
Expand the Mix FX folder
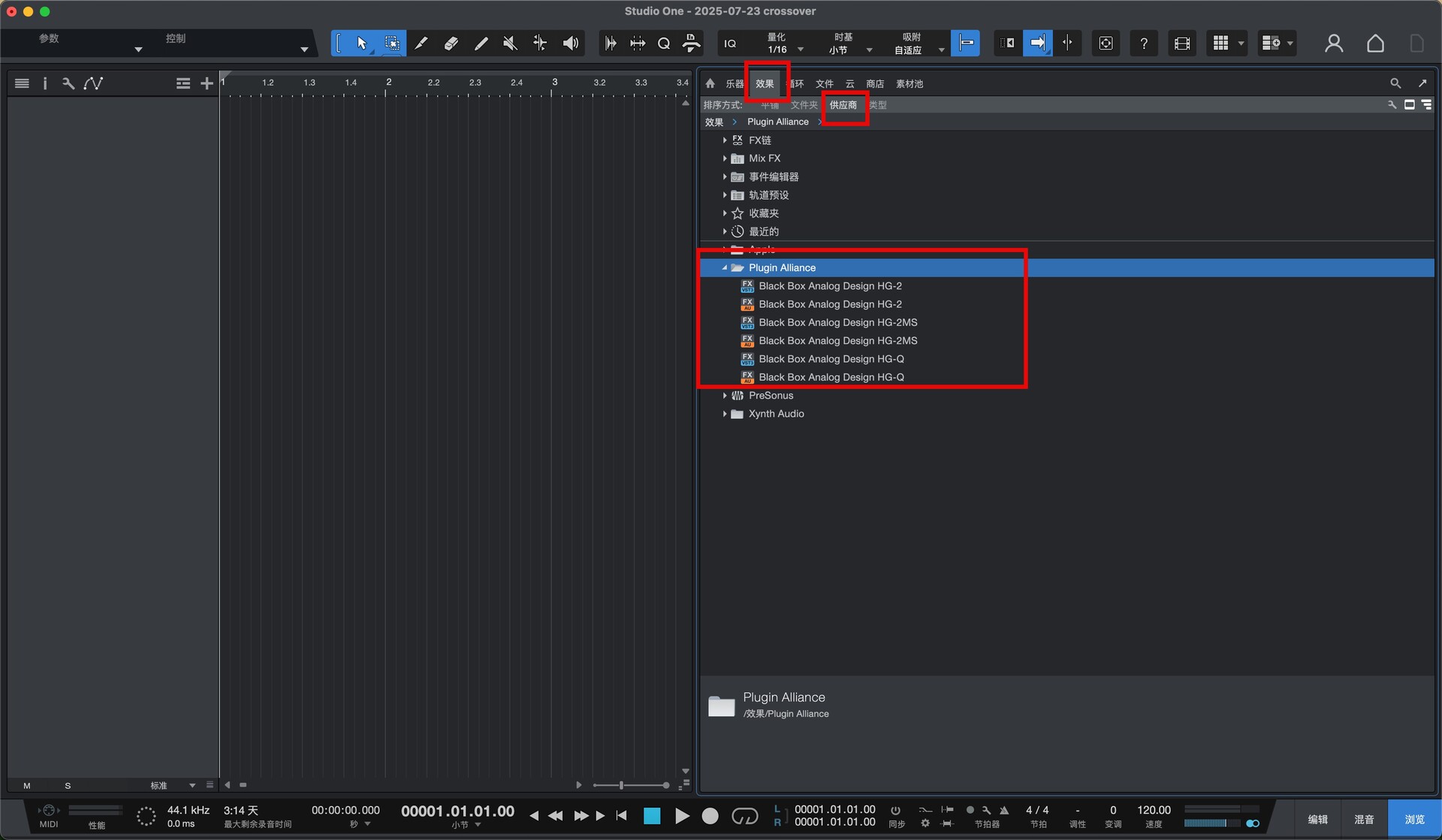point(725,158)
